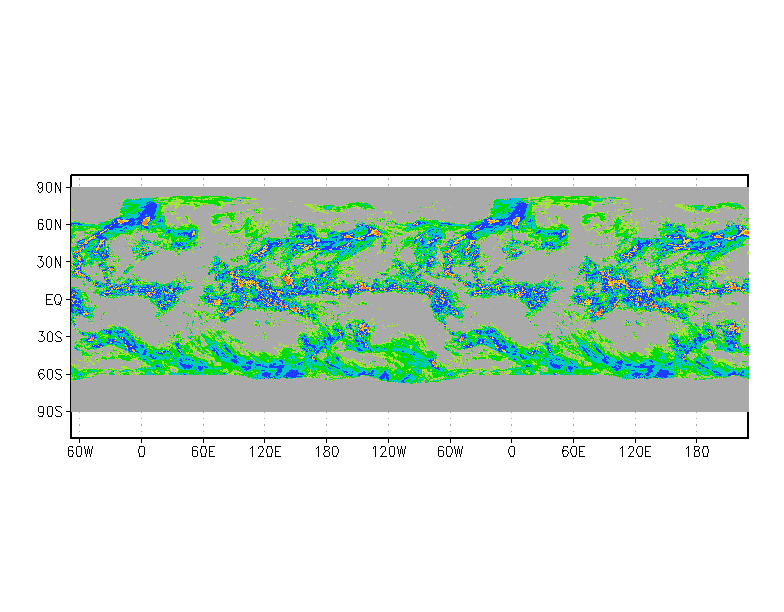Click the 120W longitude axis label

click(388, 452)
